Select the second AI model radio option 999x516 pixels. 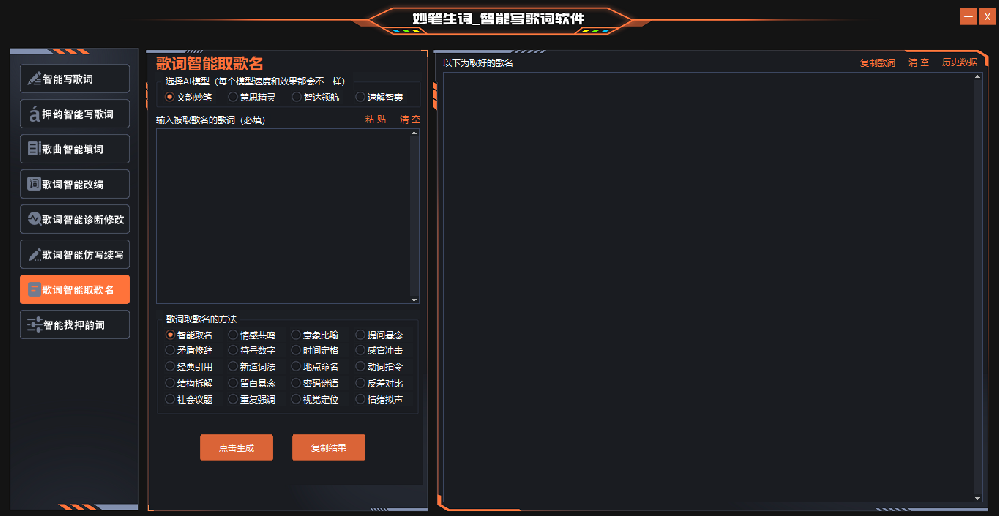(233, 97)
